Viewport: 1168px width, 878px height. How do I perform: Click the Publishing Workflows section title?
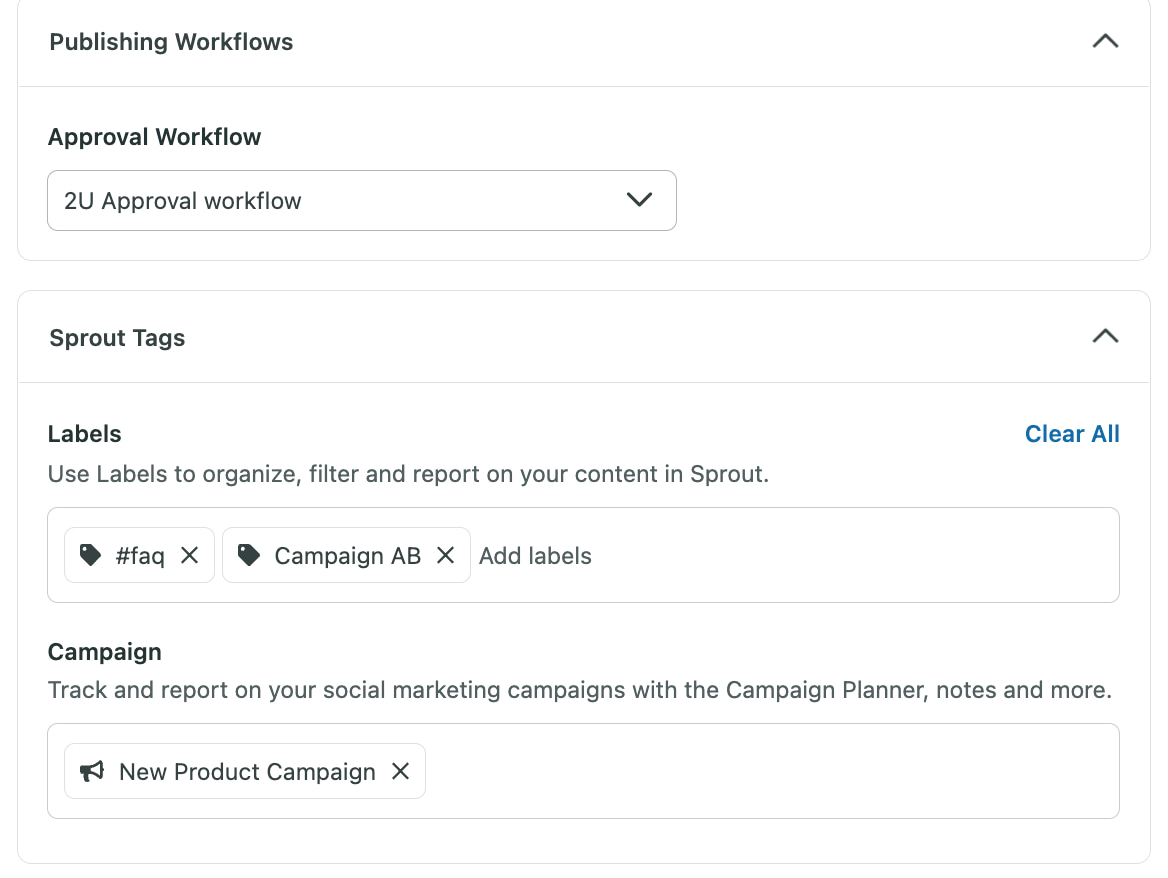coord(170,41)
